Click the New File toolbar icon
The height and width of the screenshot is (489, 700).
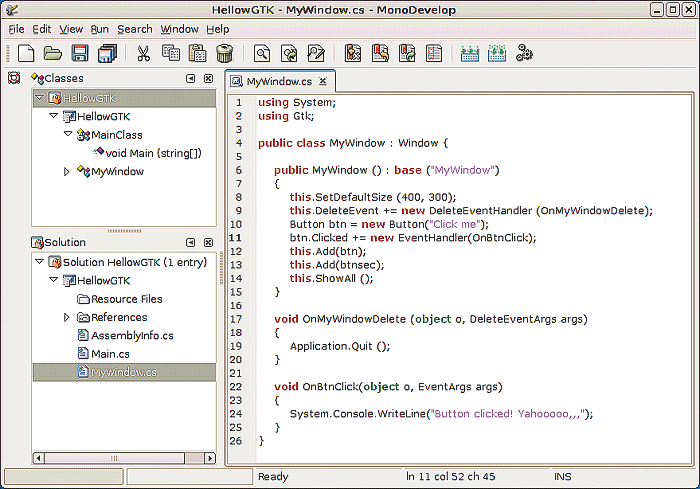[25, 54]
